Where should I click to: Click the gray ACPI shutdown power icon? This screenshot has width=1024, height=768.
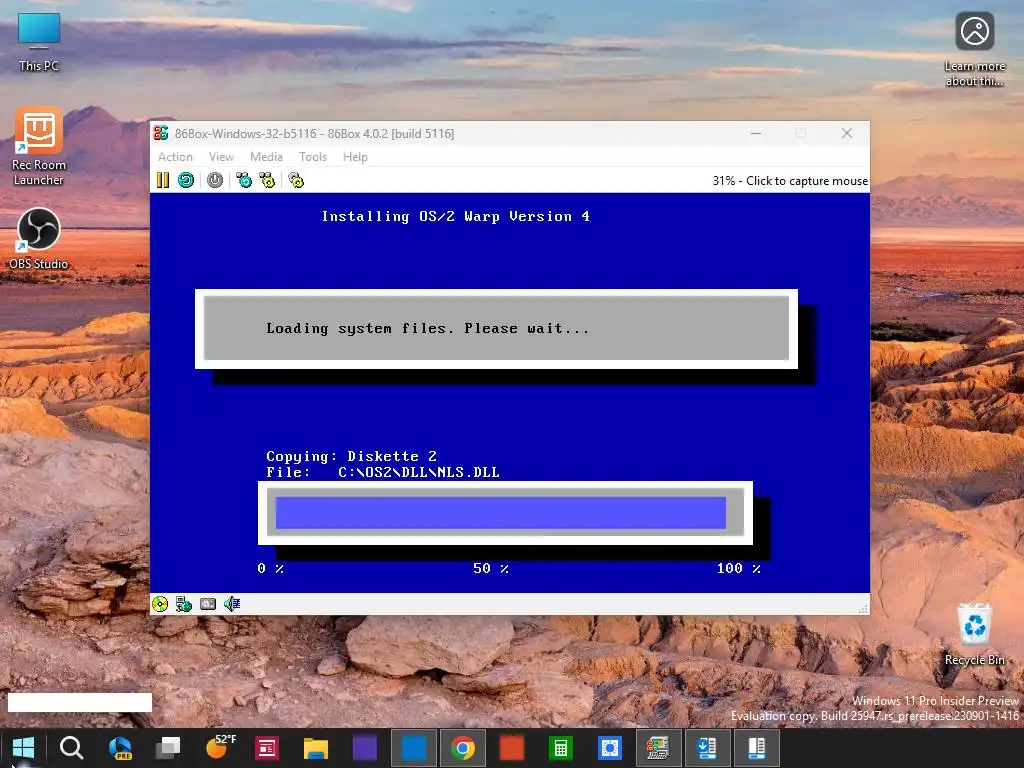point(215,180)
